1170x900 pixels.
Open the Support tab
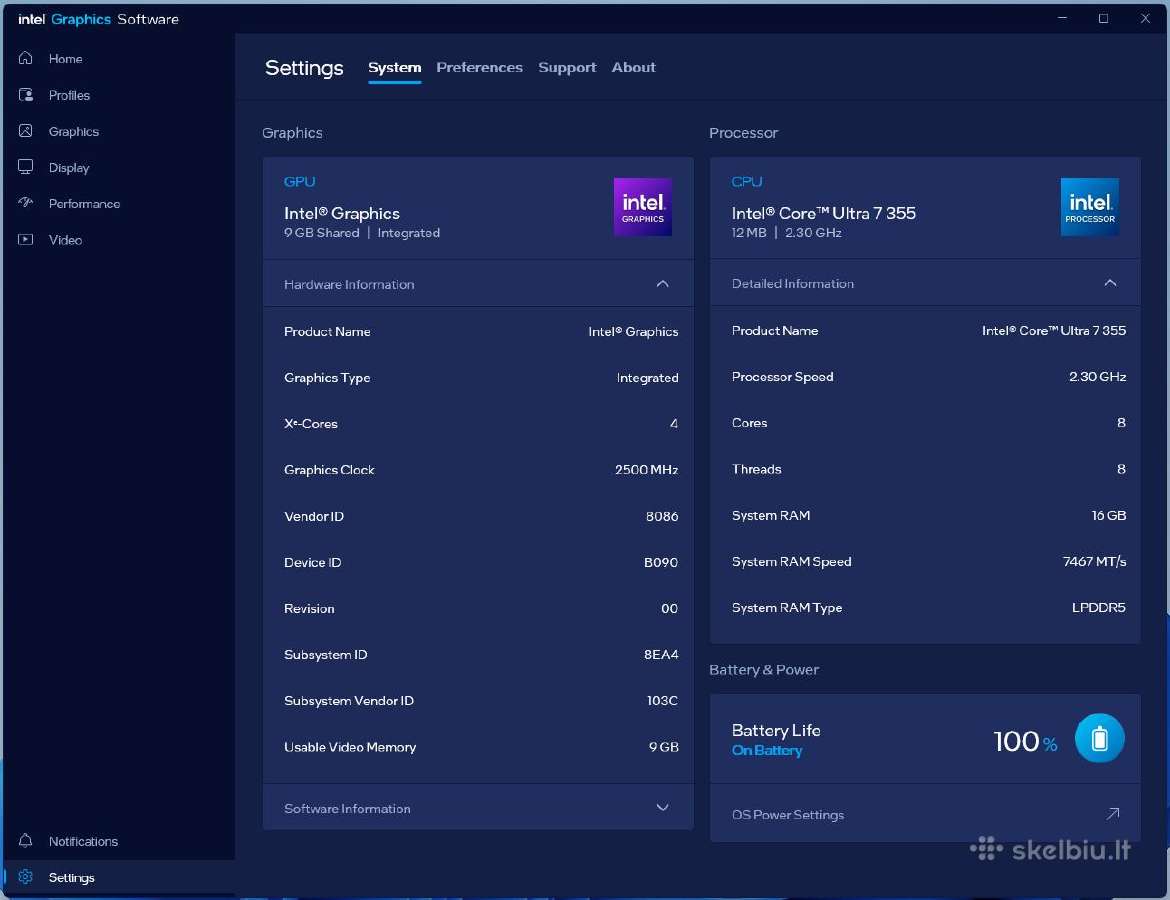coord(567,67)
